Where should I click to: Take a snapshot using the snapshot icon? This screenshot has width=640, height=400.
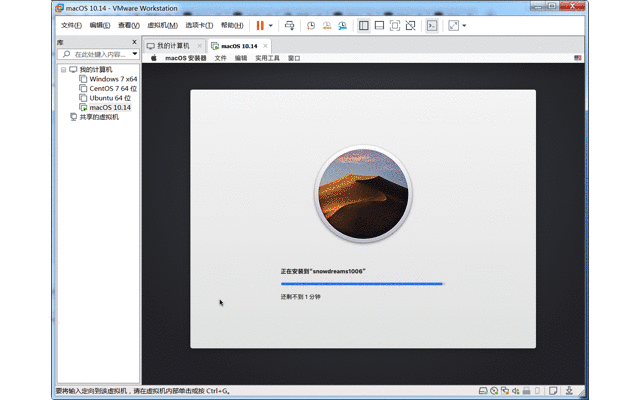(311, 25)
